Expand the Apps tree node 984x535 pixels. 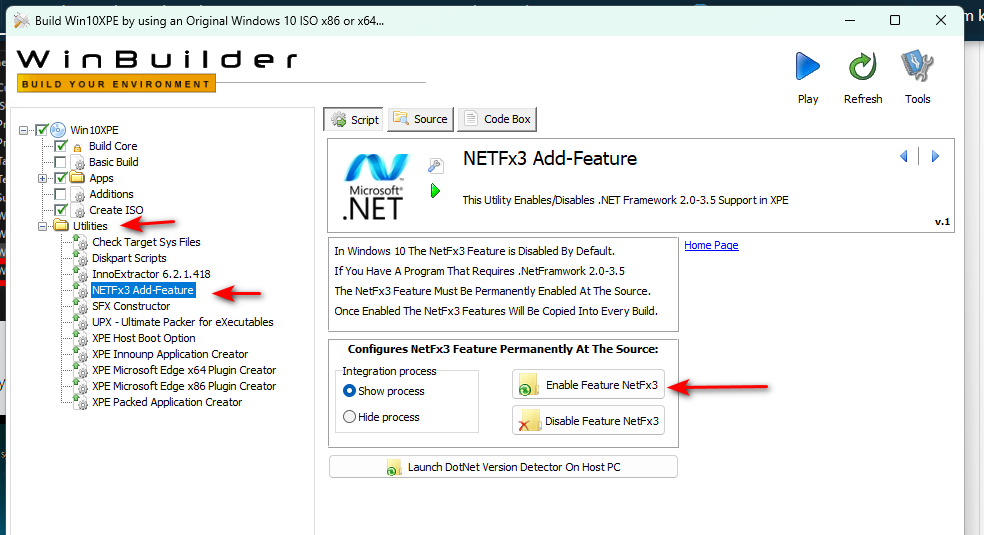(x=42, y=179)
